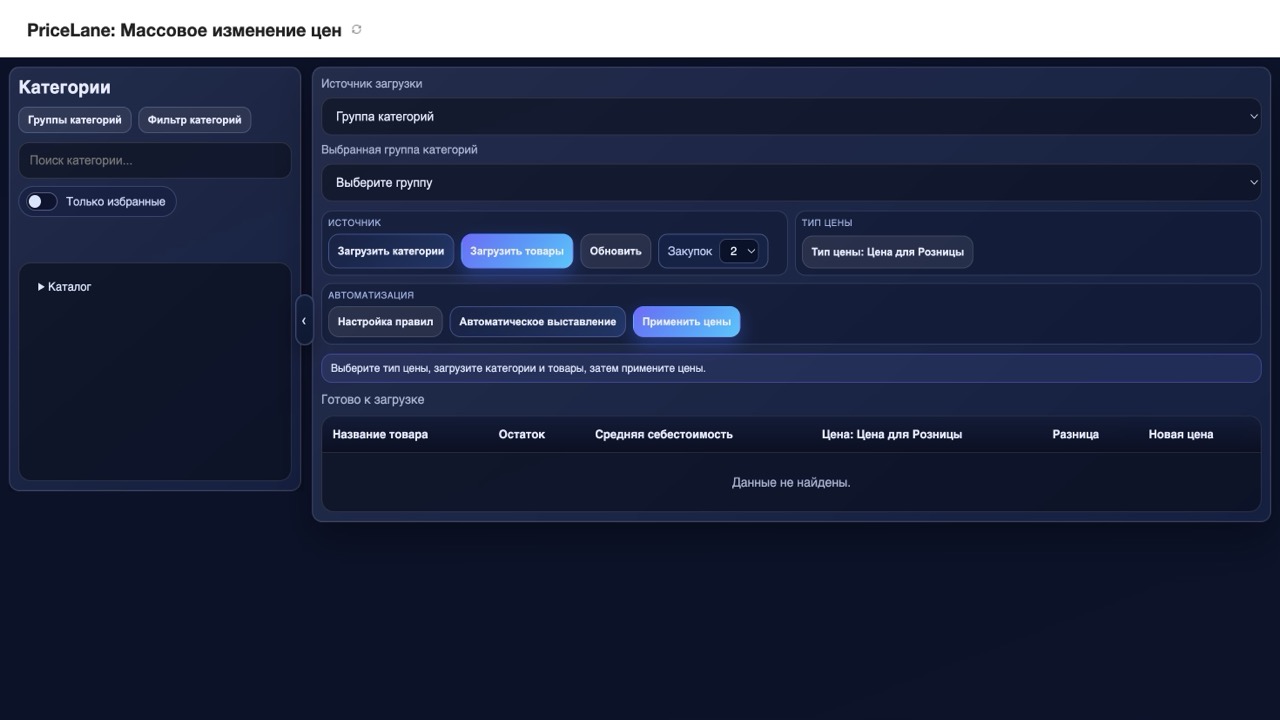Start Автоматическое выставление
This screenshot has height=720, width=1280.
pos(537,322)
